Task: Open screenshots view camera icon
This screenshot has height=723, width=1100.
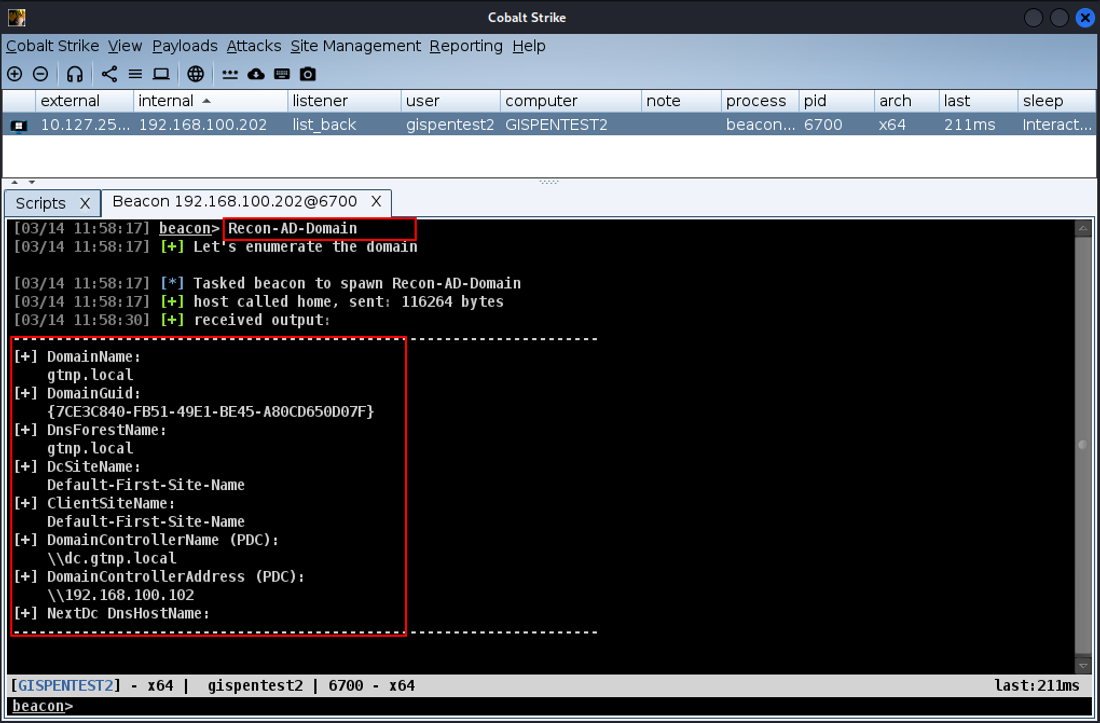Action: (308, 74)
